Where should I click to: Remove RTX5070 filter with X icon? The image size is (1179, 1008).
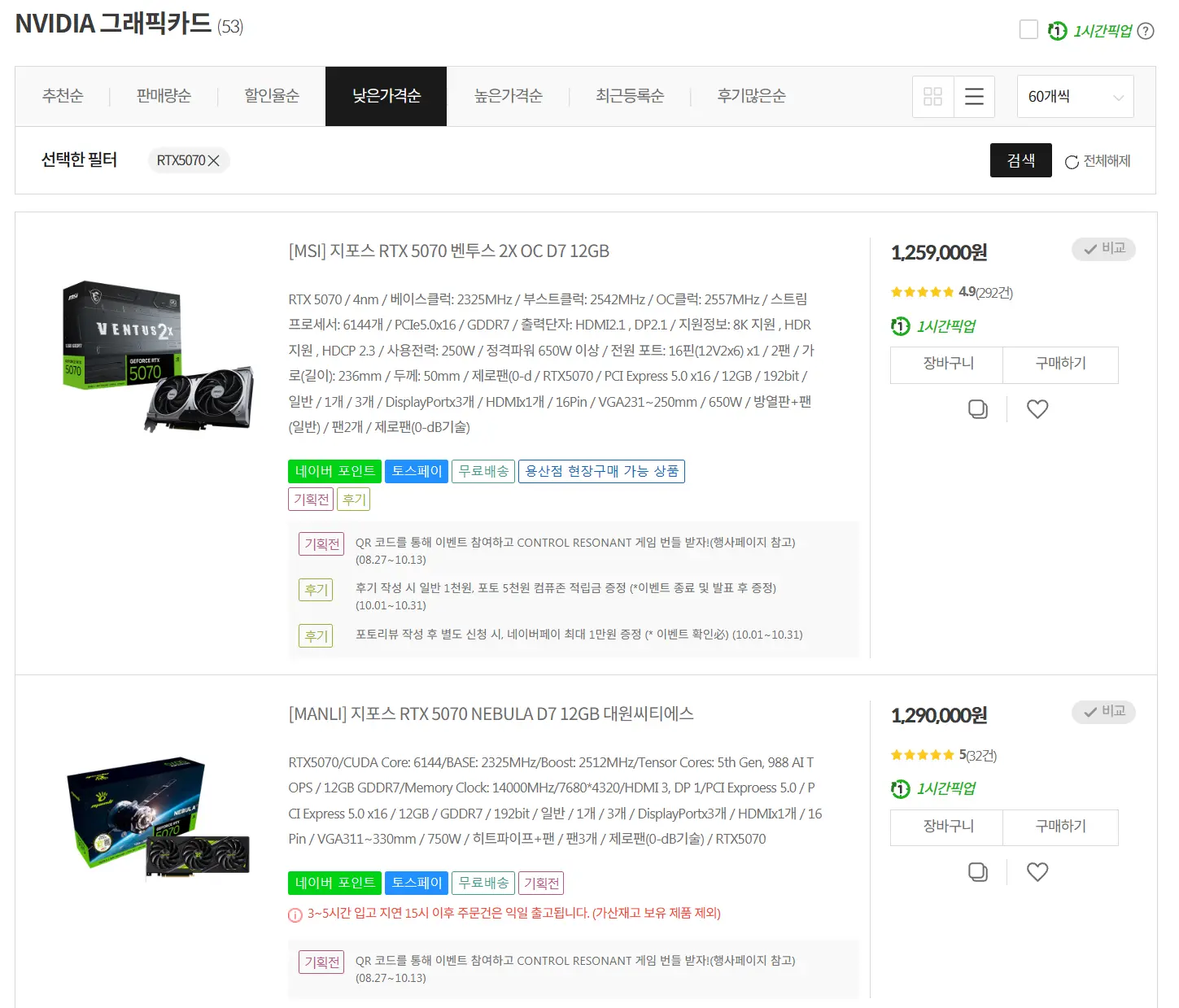click(x=213, y=161)
